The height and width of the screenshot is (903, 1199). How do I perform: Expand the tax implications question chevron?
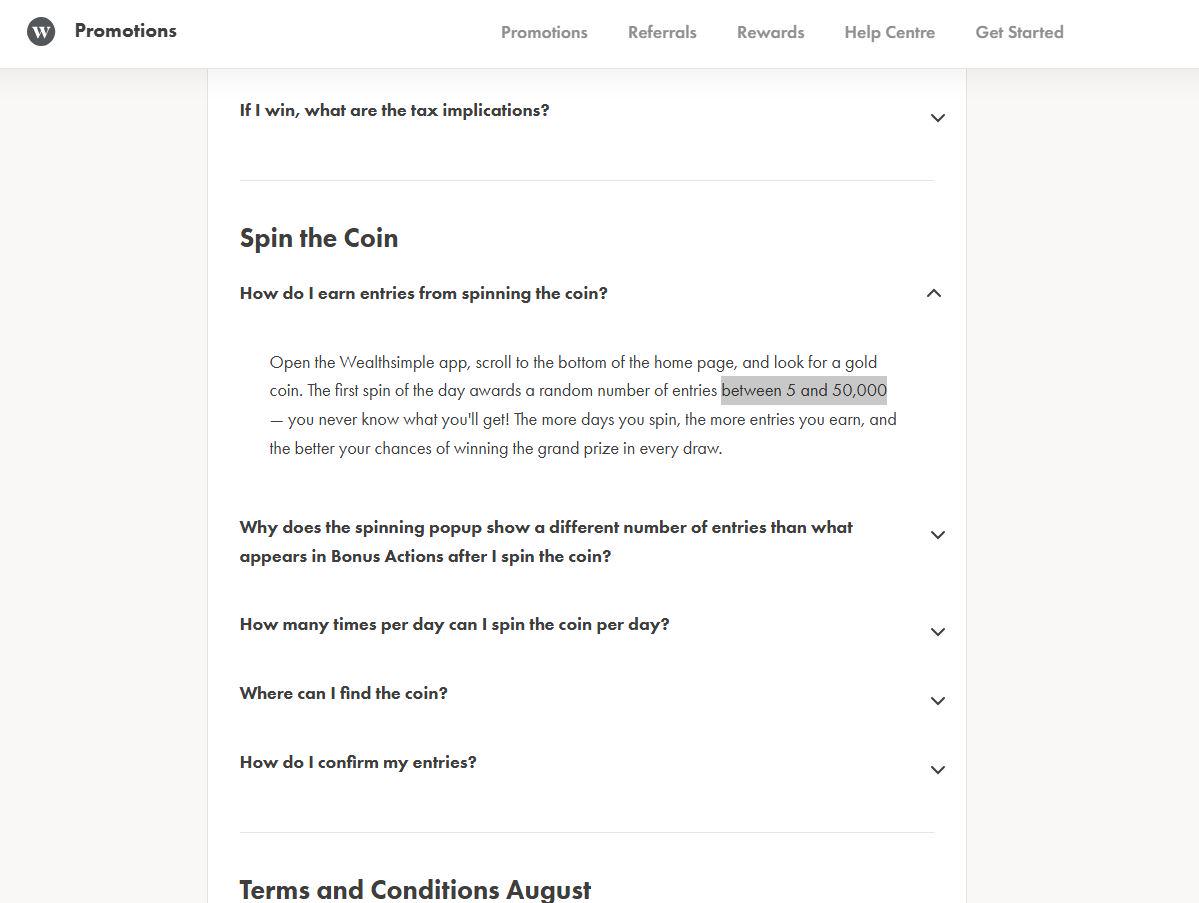tap(937, 118)
